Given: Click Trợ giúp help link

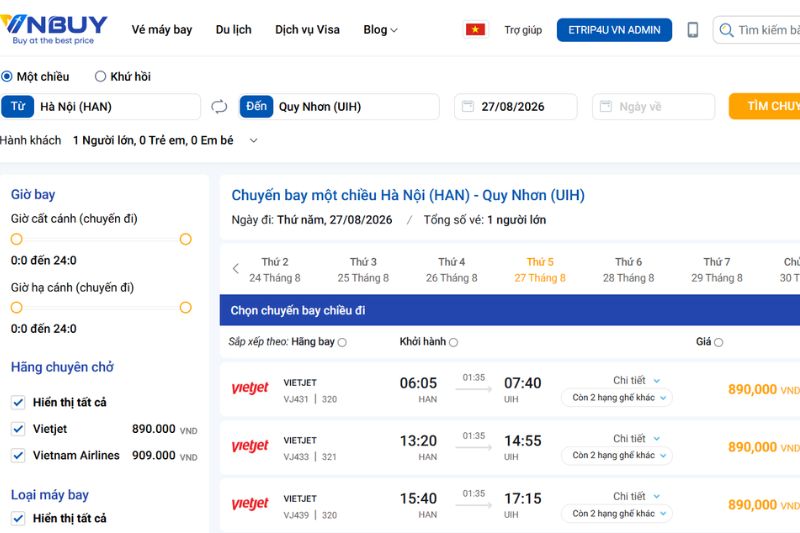Looking at the screenshot, I should (523, 30).
